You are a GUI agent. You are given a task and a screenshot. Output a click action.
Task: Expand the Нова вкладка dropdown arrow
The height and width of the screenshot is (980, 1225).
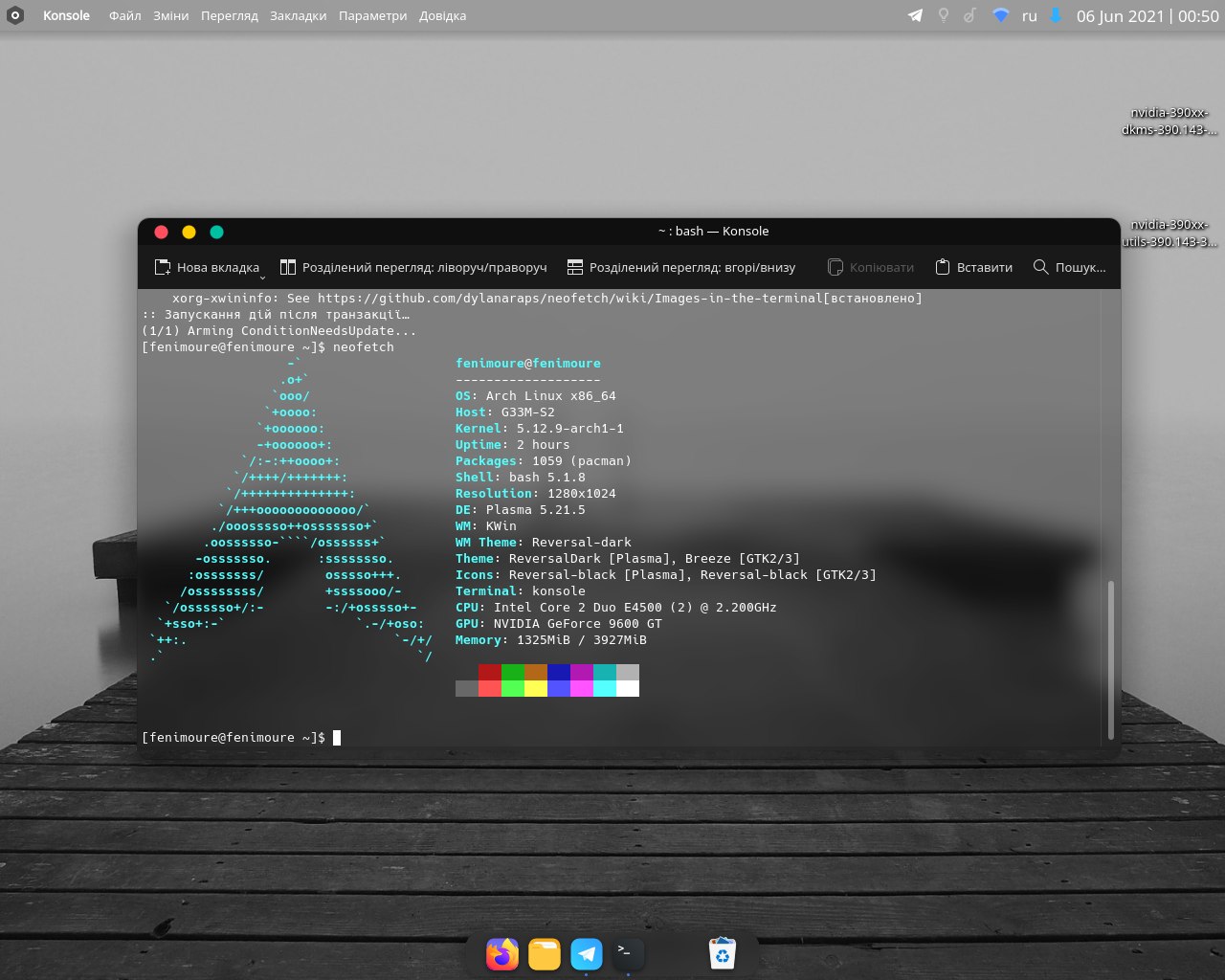[262, 277]
